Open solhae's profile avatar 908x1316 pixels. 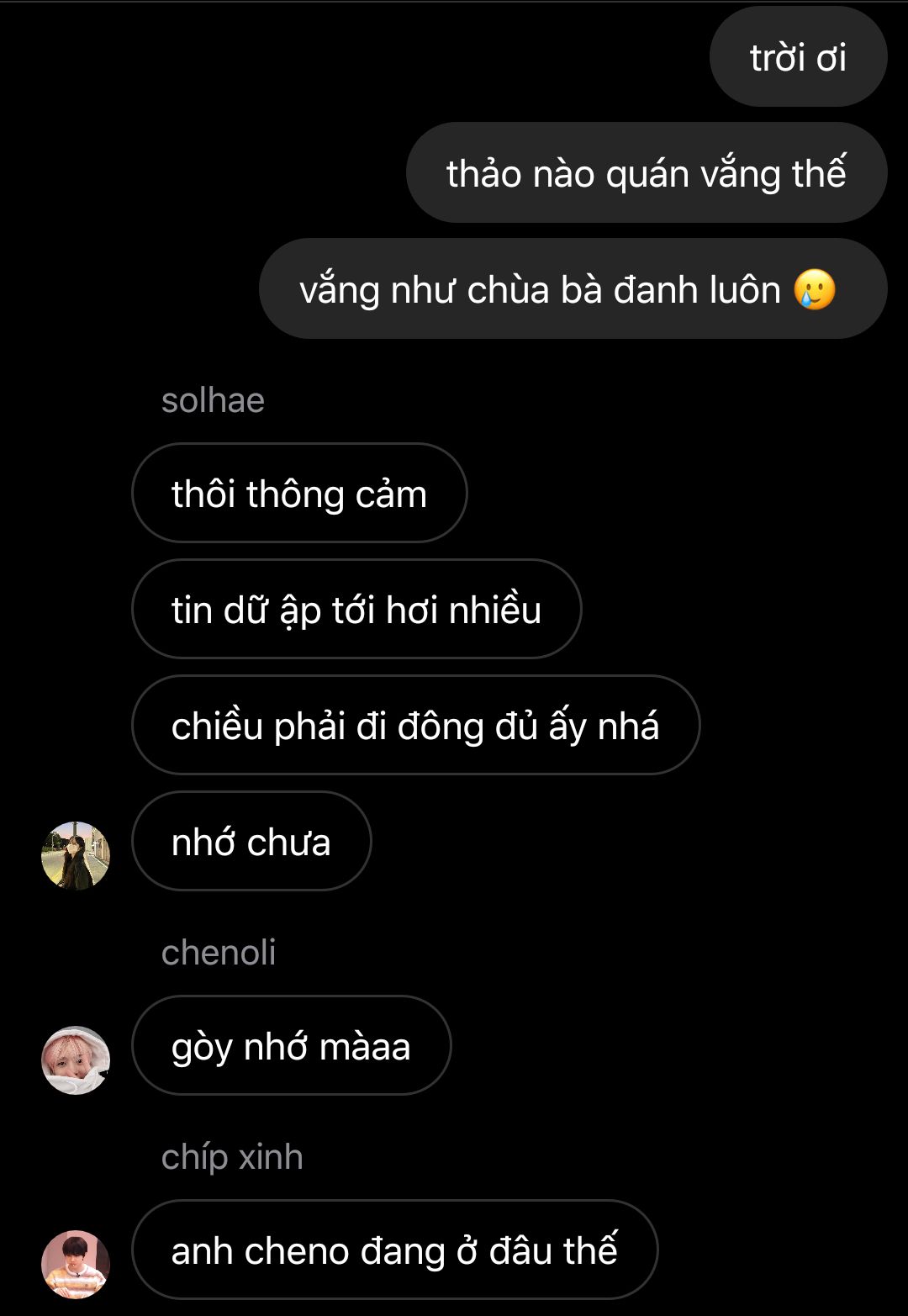(76, 855)
